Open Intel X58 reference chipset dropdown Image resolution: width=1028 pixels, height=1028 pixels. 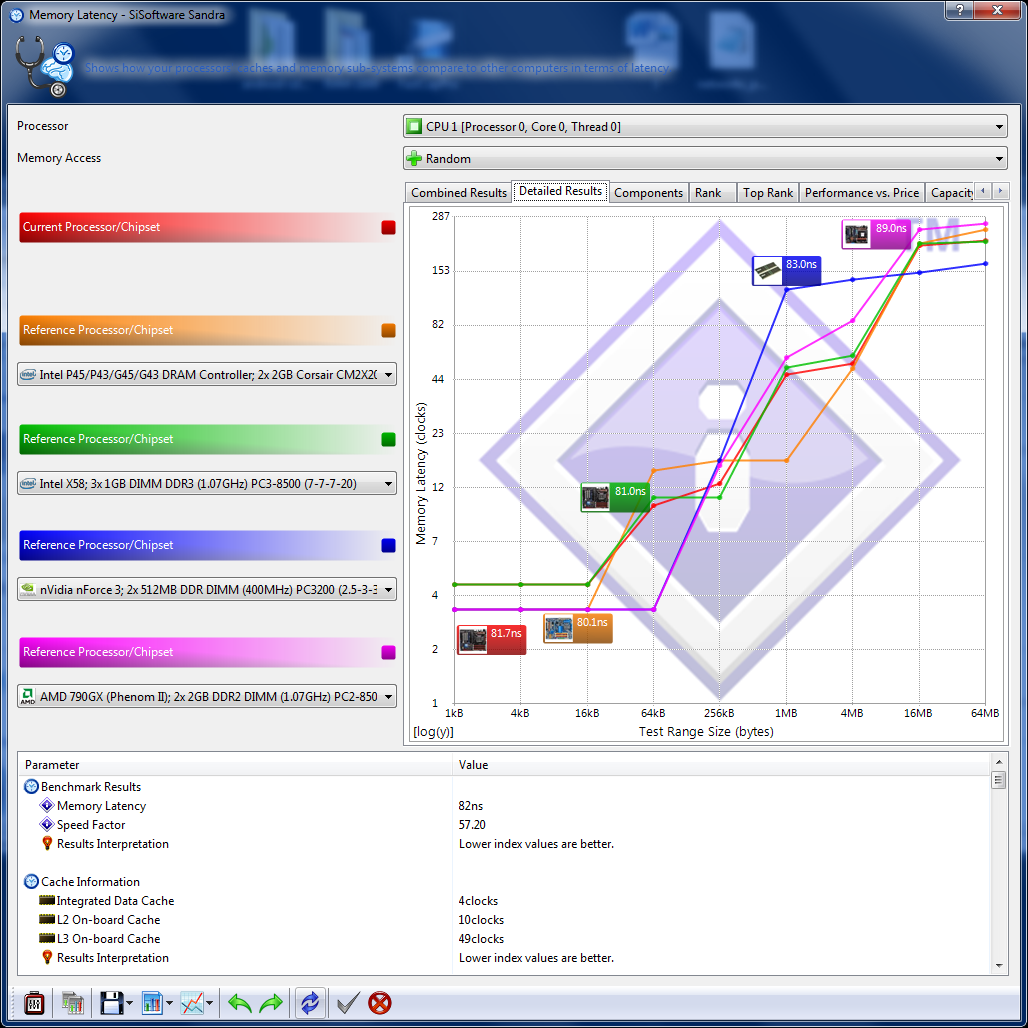(207, 484)
